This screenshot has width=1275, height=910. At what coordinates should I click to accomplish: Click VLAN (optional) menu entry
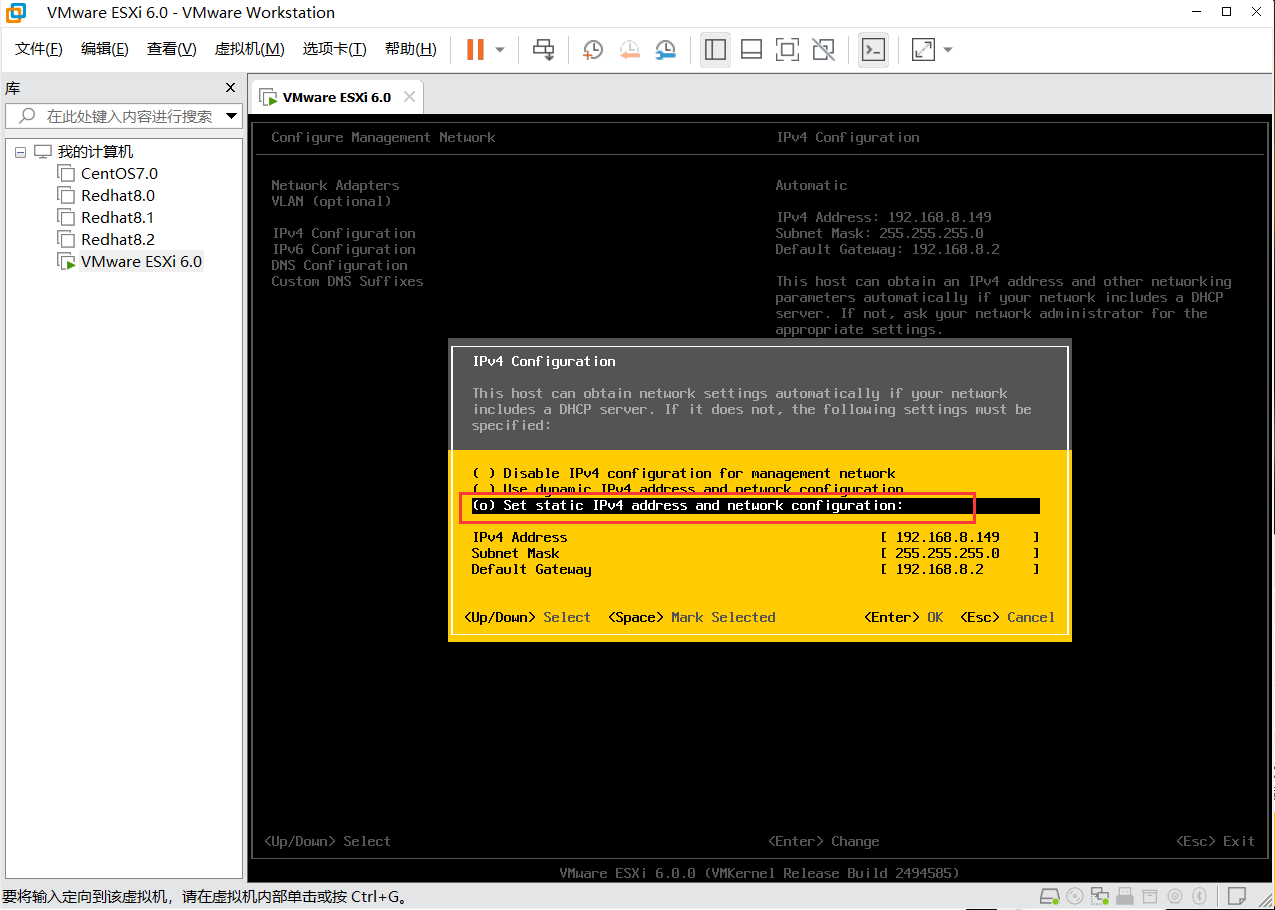tap(331, 201)
